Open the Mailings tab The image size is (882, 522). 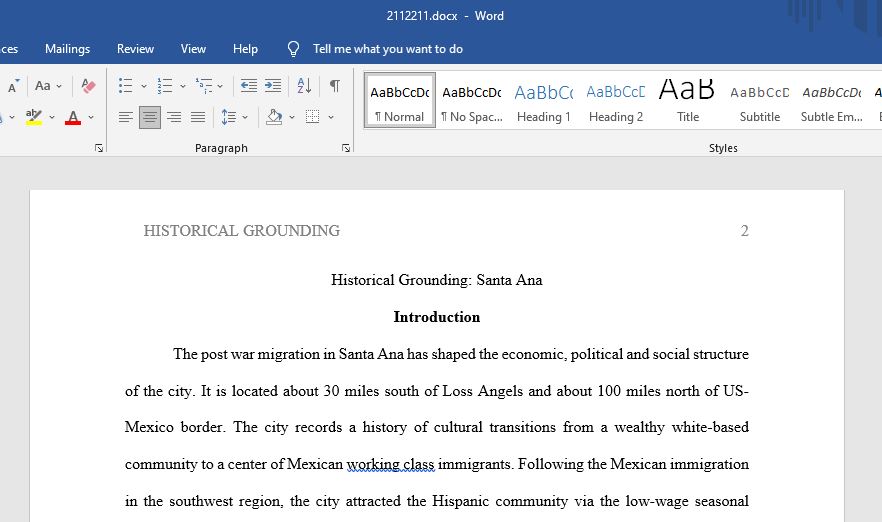(68, 49)
